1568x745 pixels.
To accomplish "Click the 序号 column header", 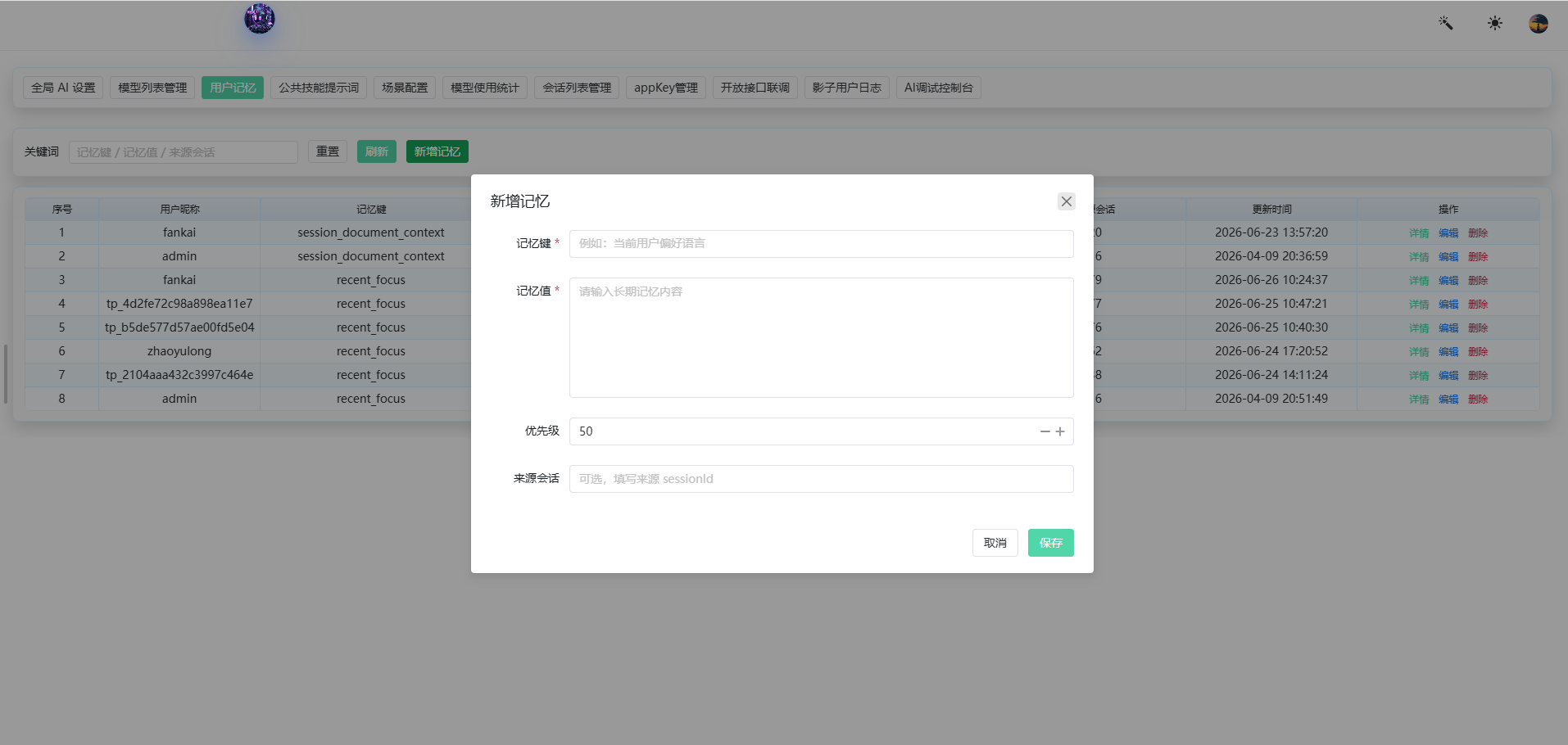I will pyautogui.click(x=61, y=210).
